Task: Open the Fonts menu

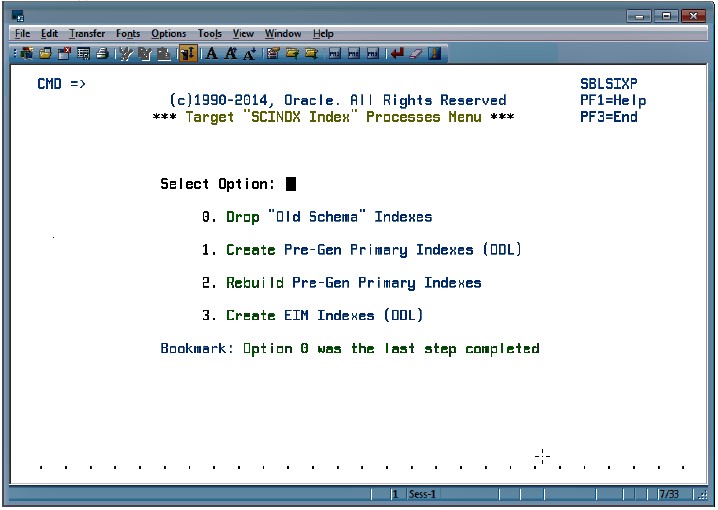Action: pyautogui.click(x=128, y=33)
